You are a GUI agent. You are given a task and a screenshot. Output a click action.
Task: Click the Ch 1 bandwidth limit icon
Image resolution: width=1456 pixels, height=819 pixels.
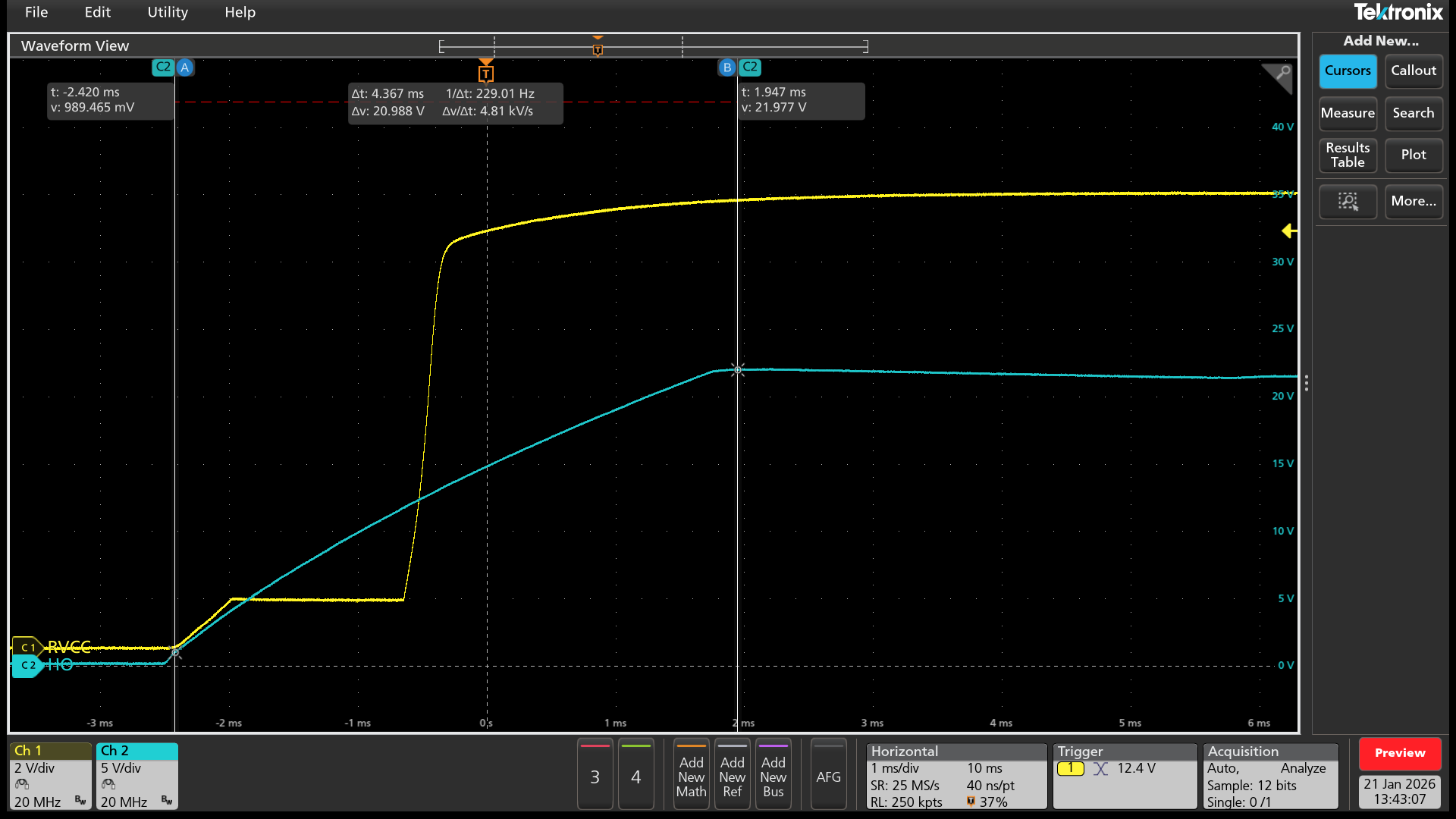pos(80,801)
